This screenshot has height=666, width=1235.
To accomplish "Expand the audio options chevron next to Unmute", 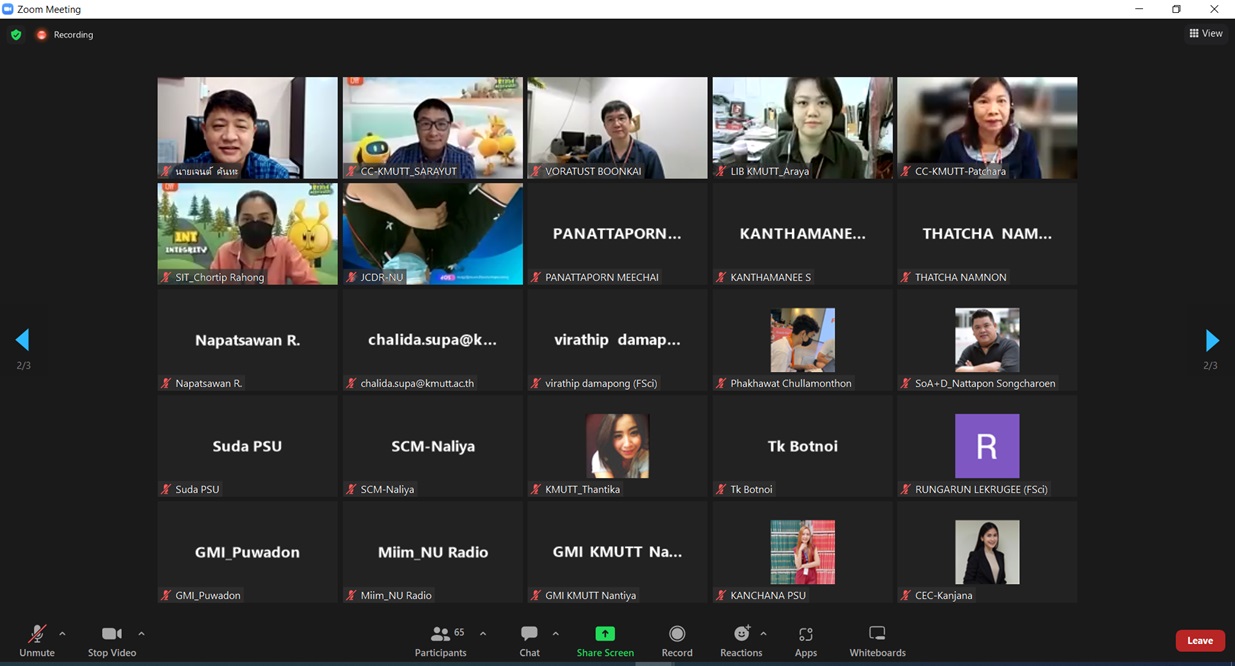I will 62,634.
